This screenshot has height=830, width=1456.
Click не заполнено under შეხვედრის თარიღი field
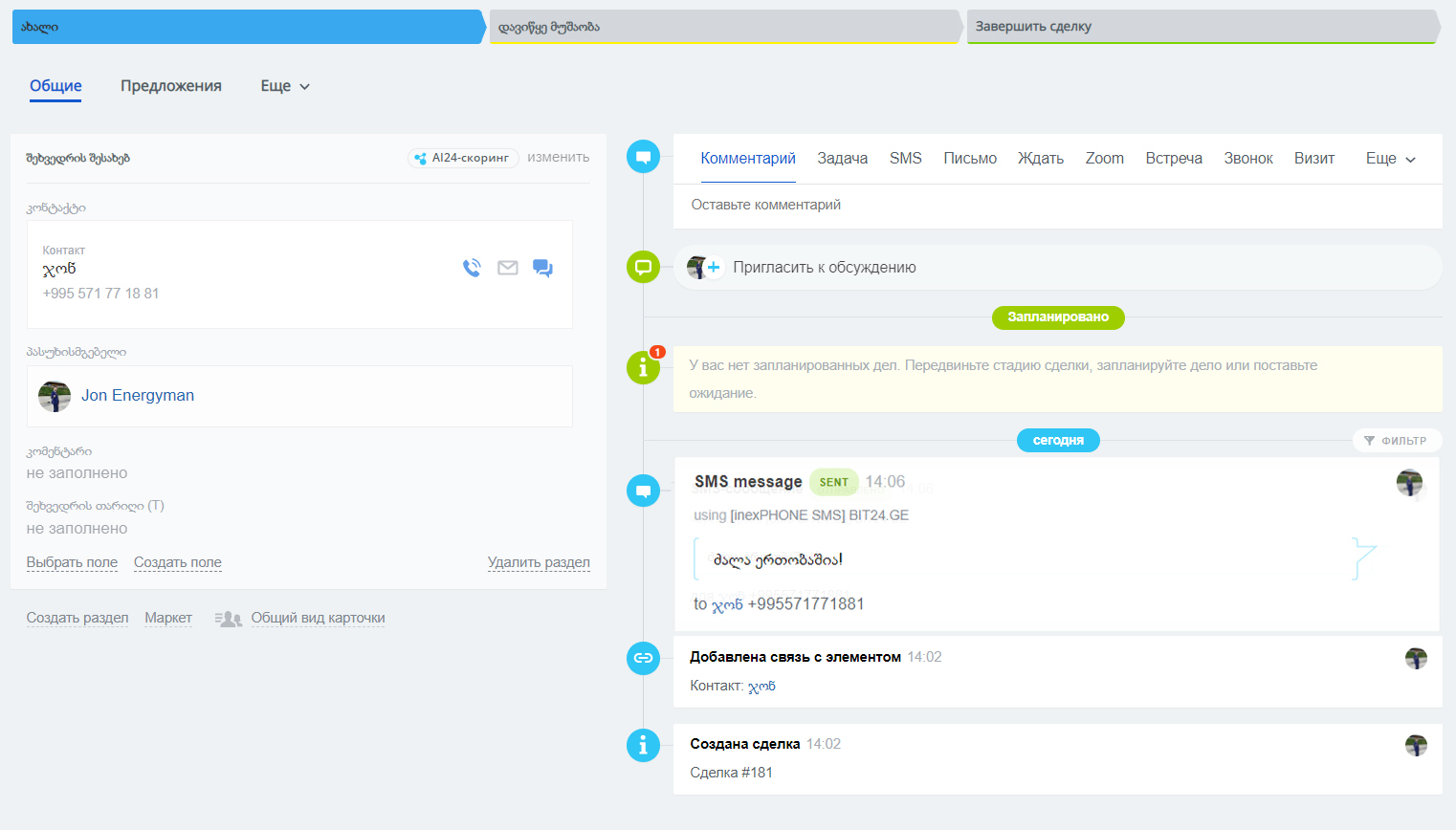click(77, 529)
